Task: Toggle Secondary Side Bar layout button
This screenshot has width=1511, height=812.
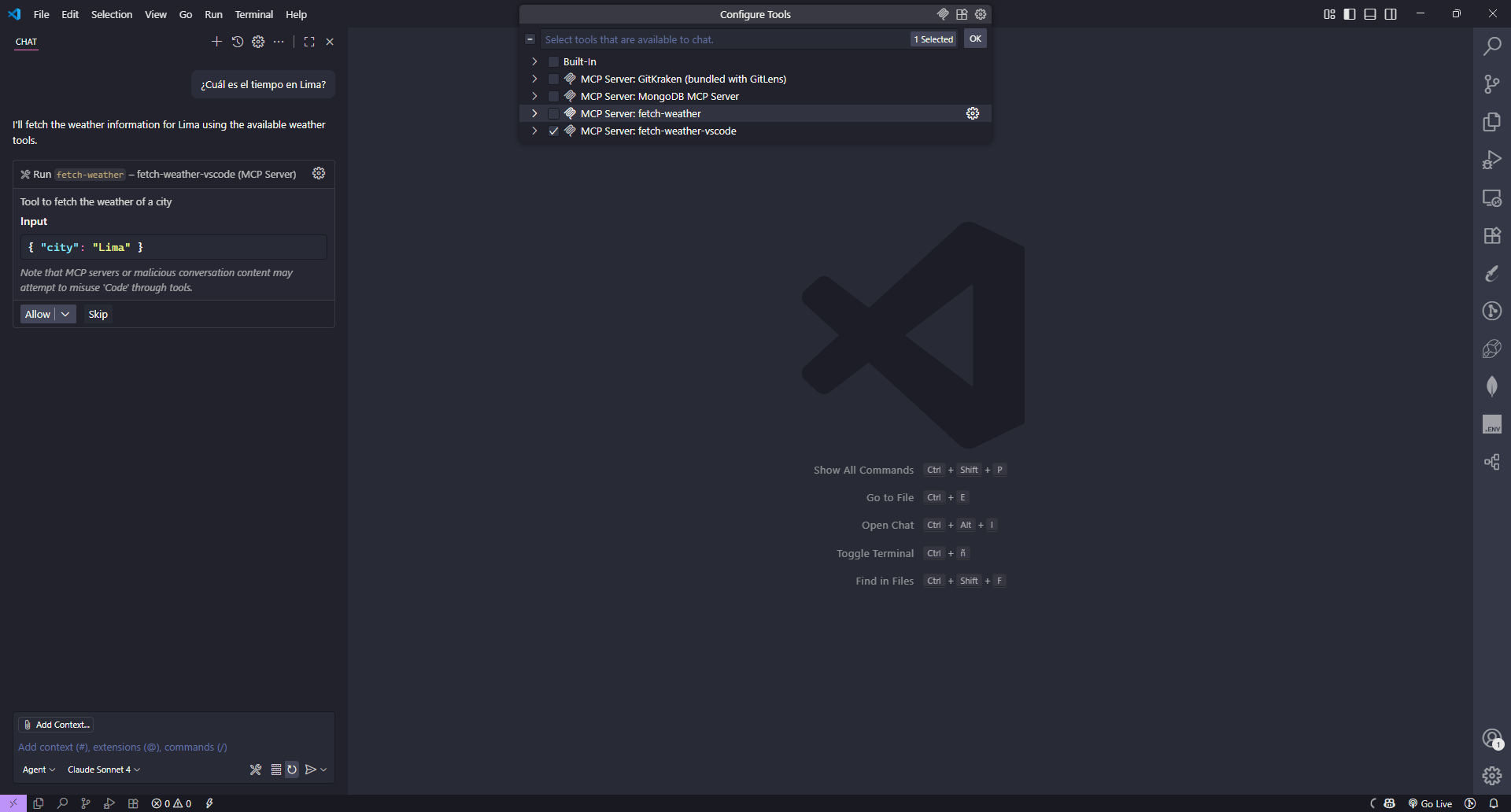Action: (1391, 14)
